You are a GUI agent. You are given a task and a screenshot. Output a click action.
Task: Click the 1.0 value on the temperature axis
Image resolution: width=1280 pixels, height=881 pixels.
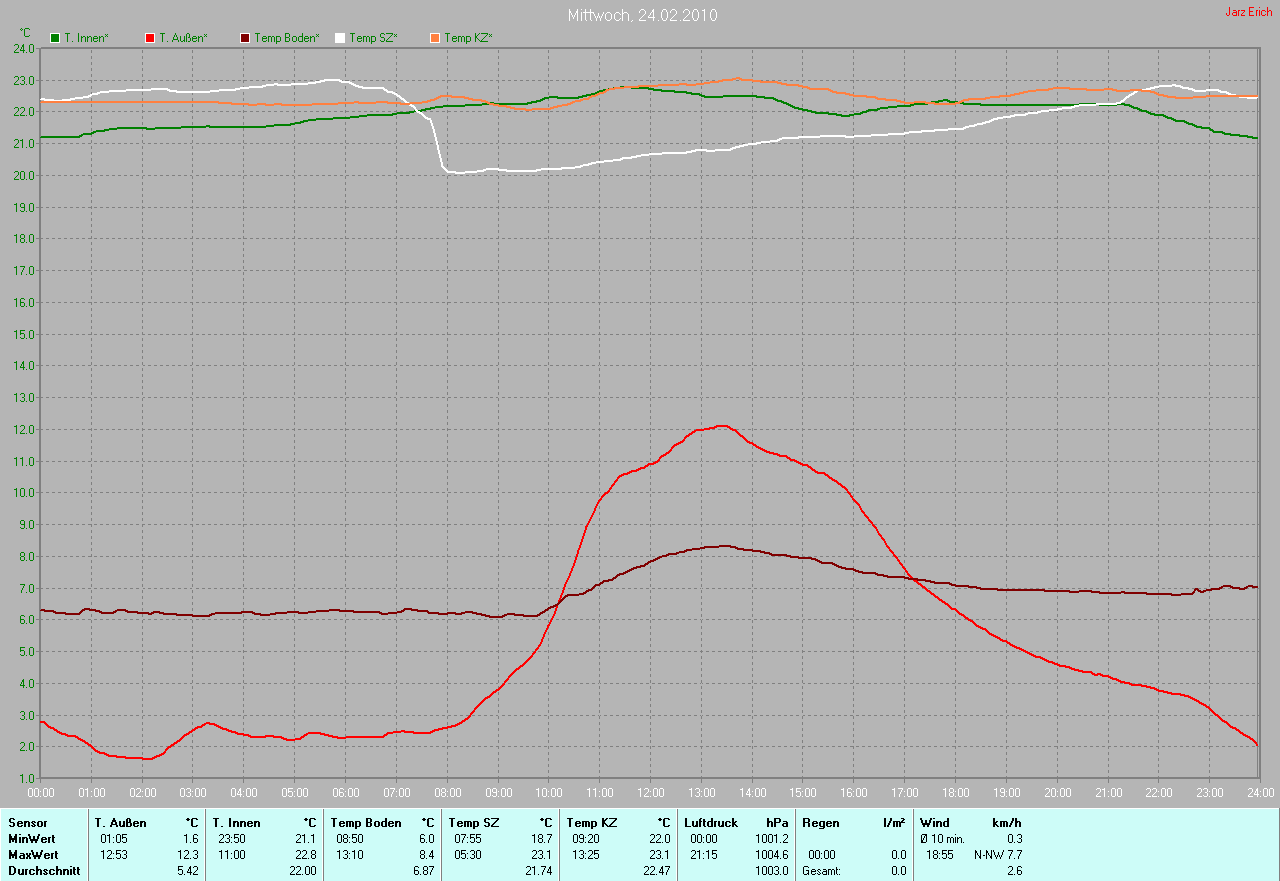25,778
